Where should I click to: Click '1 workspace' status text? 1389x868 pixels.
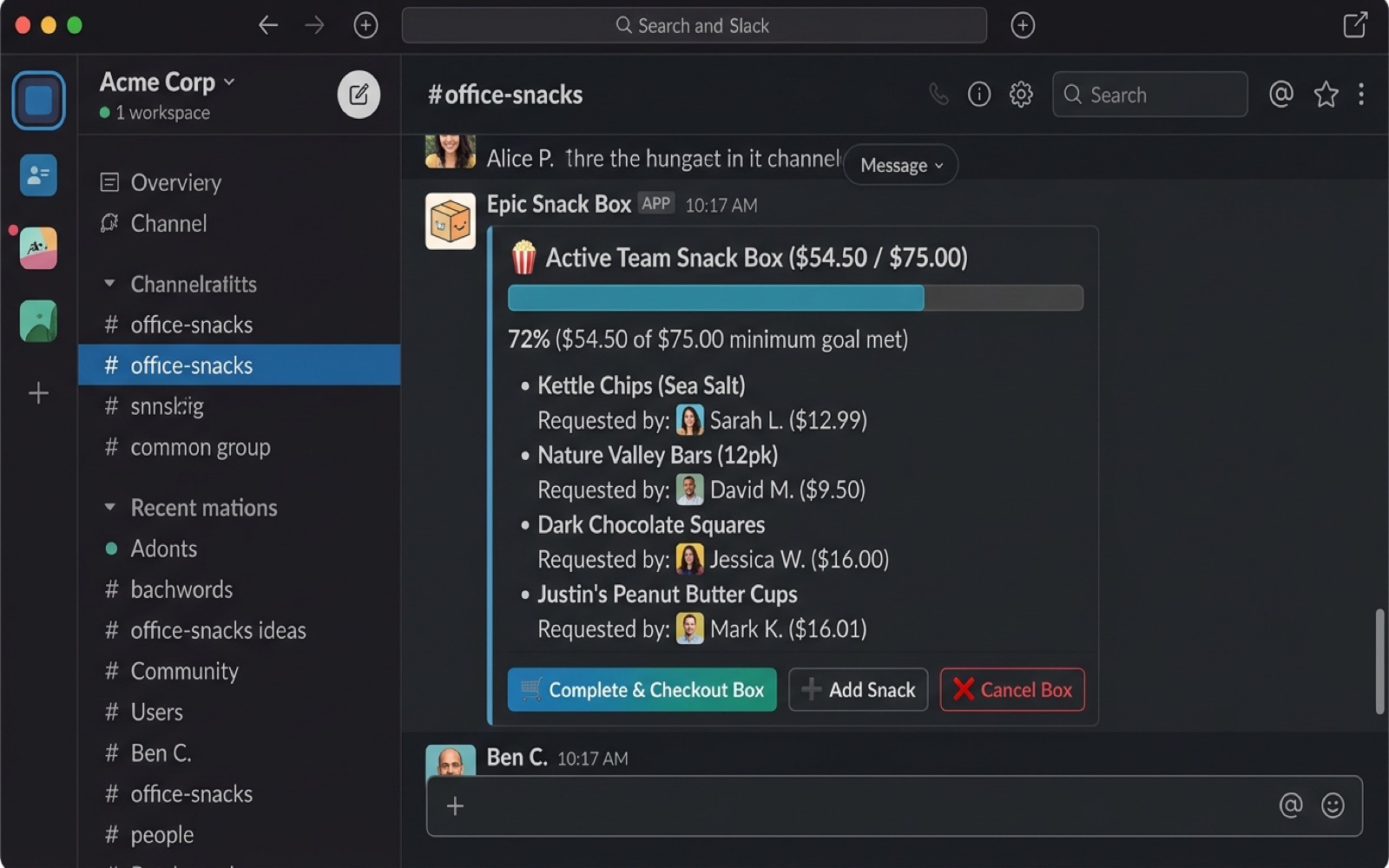[x=162, y=113]
